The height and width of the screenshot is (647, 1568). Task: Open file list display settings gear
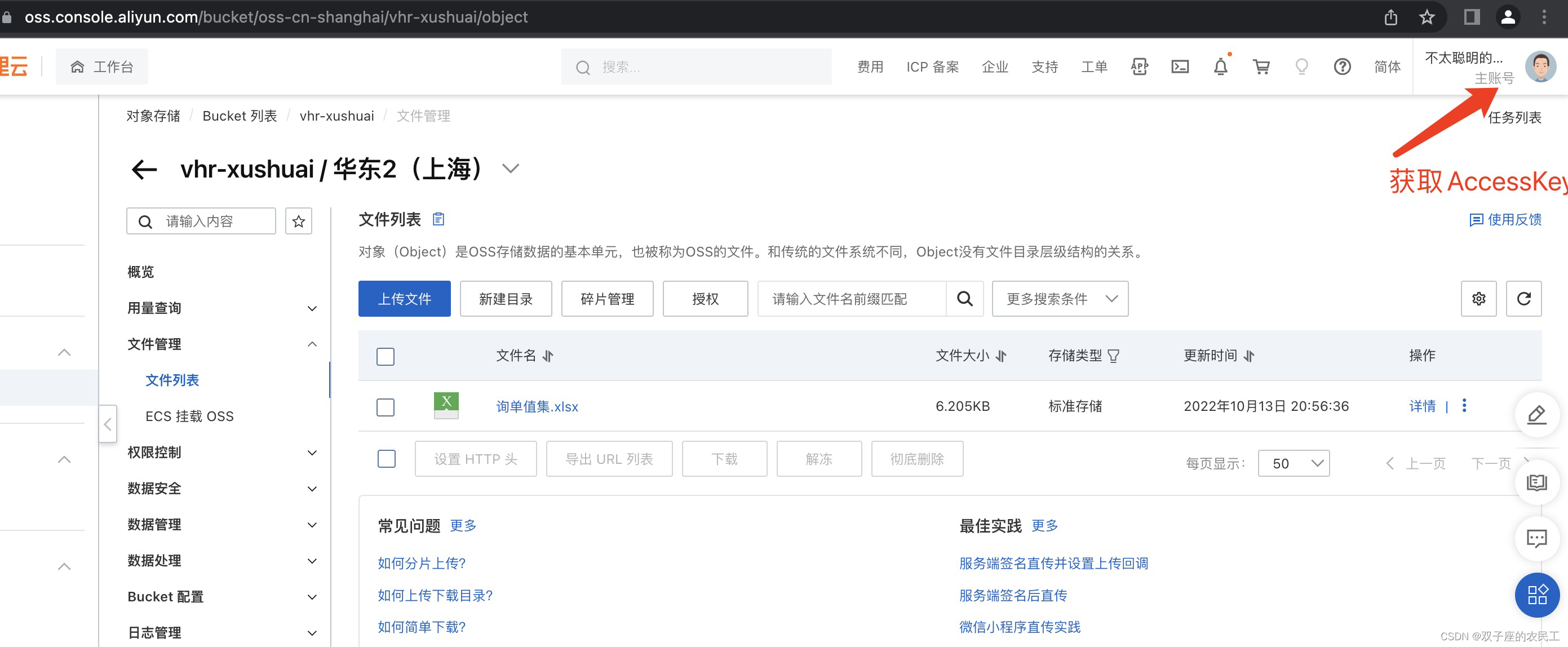[1478, 298]
